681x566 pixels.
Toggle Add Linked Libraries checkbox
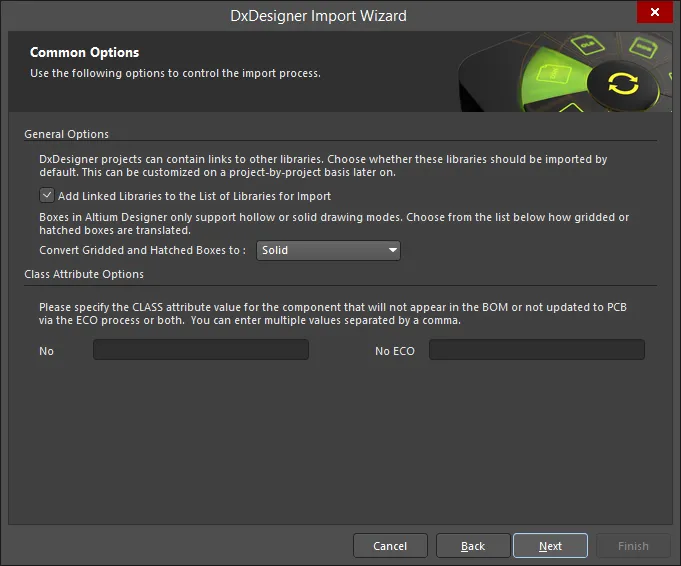pos(47,195)
